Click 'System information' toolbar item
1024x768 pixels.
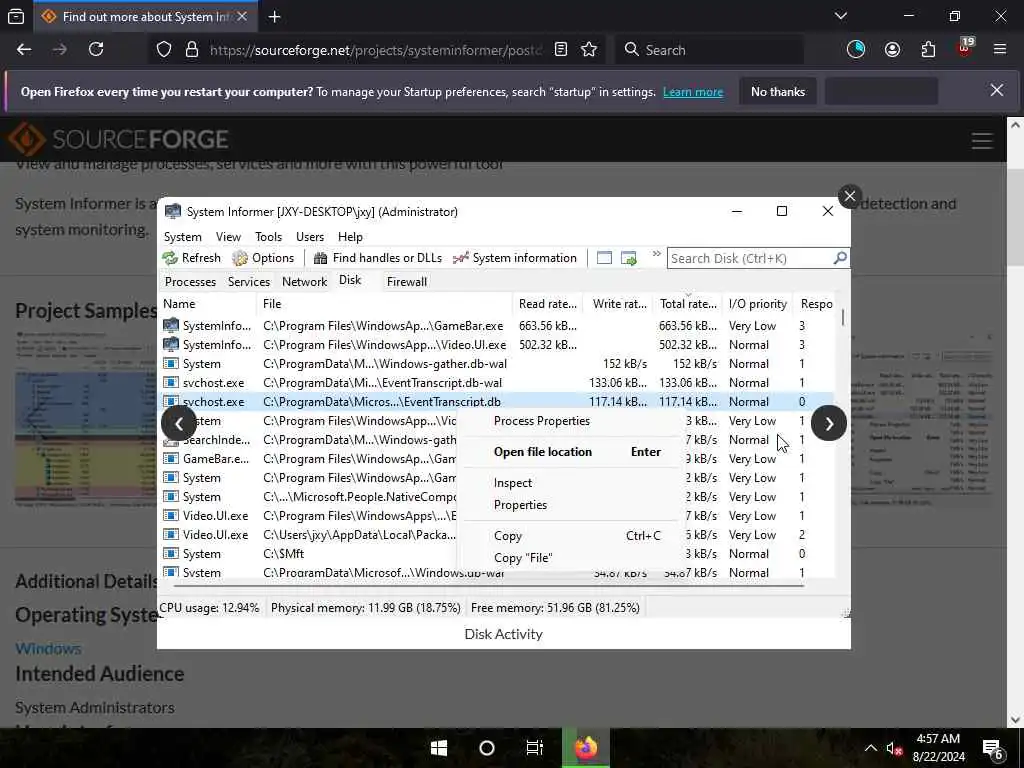pyautogui.click(x=515, y=258)
